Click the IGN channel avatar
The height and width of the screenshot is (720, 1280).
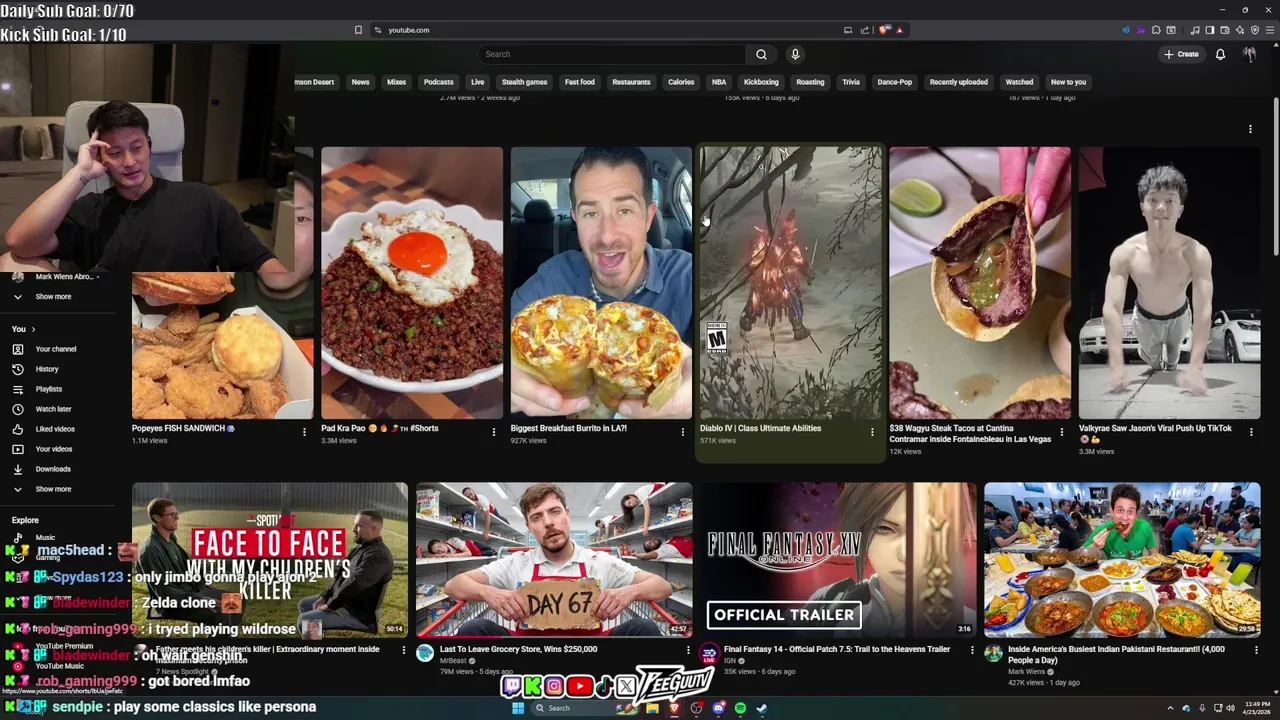point(709,653)
